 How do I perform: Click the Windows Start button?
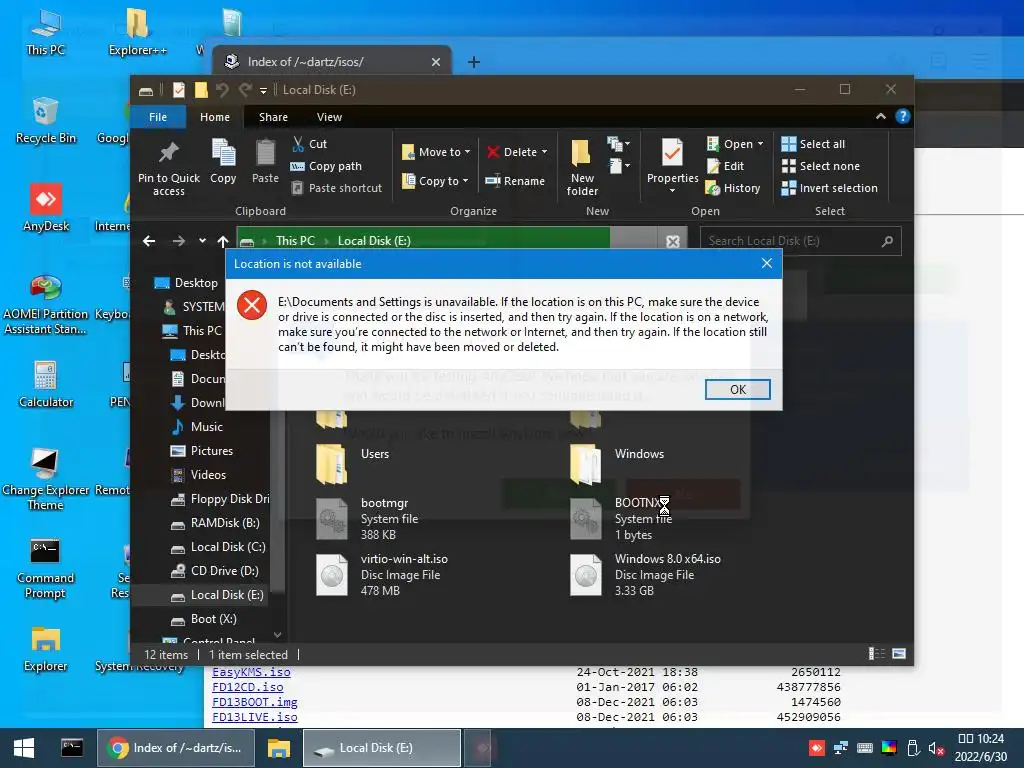tap(24, 748)
